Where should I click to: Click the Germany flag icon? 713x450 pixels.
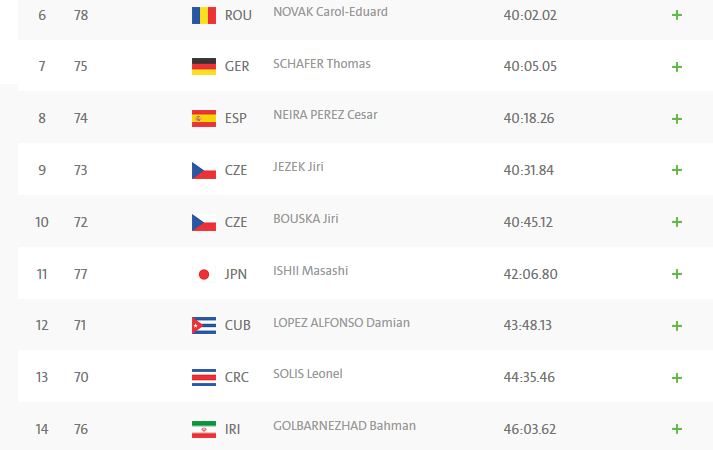(204, 66)
